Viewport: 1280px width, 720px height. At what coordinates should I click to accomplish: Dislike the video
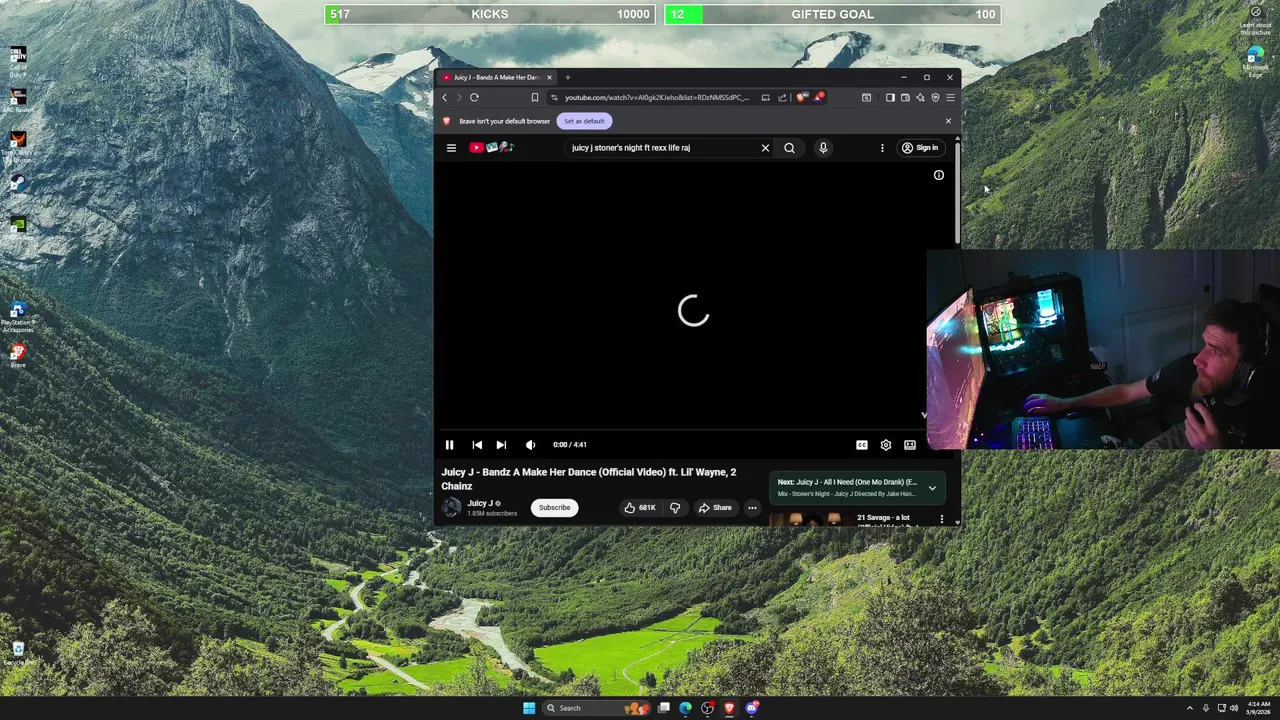coord(675,507)
